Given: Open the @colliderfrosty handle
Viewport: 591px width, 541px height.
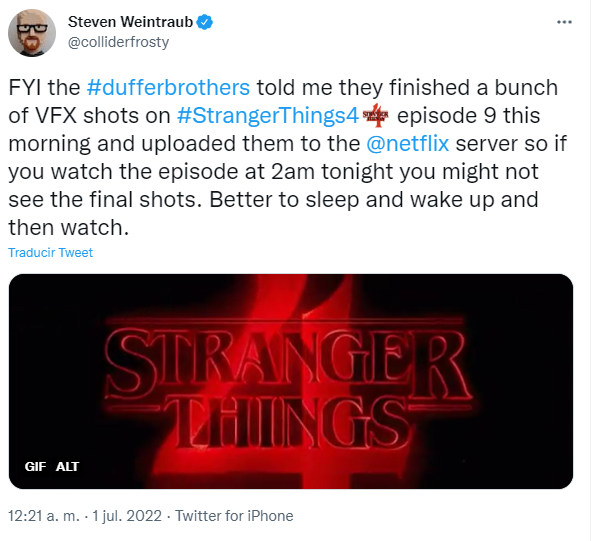Looking at the screenshot, I should (x=118, y=42).
